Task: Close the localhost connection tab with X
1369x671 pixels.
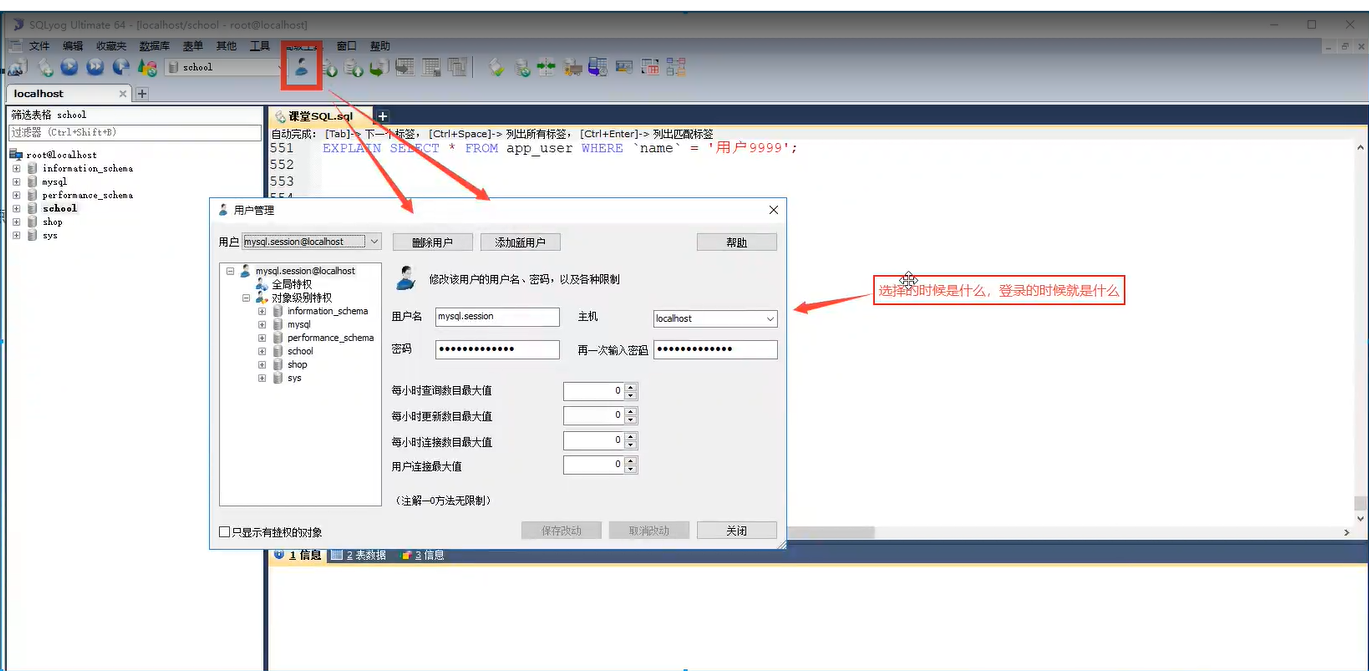Action: tap(123, 93)
